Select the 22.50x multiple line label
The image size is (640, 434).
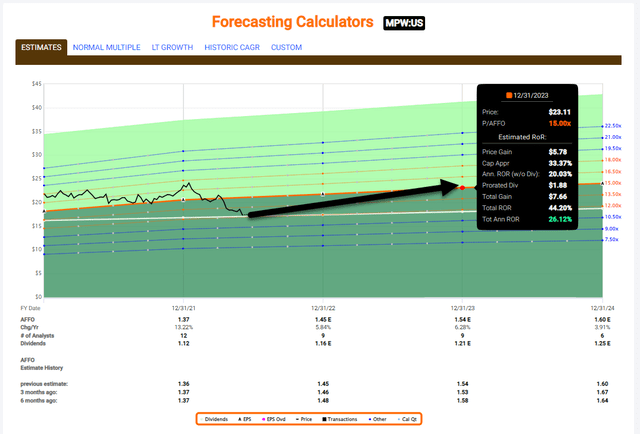click(615, 126)
